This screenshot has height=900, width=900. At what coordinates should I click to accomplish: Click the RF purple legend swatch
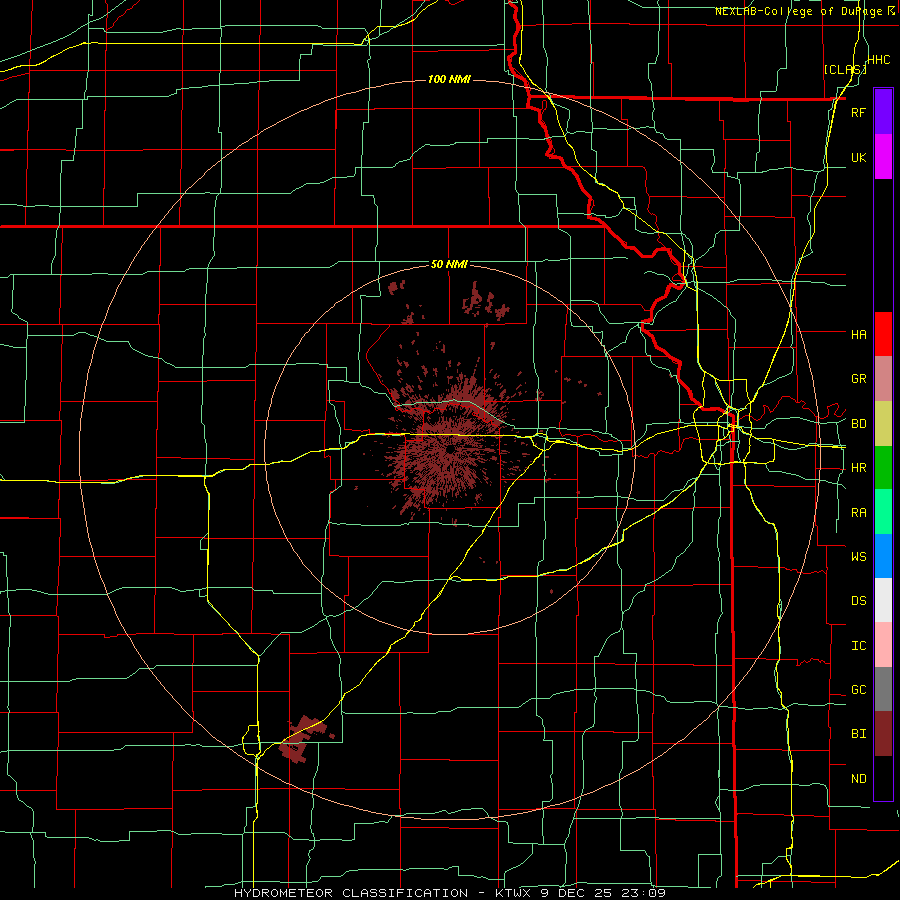coord(883,111)
